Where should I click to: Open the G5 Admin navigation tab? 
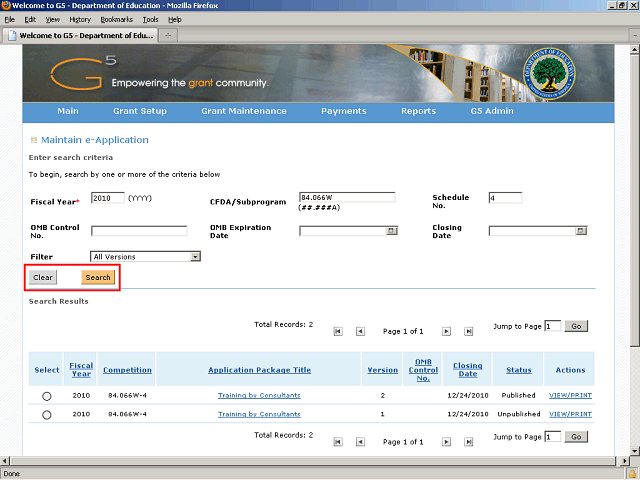coord(492,111)
